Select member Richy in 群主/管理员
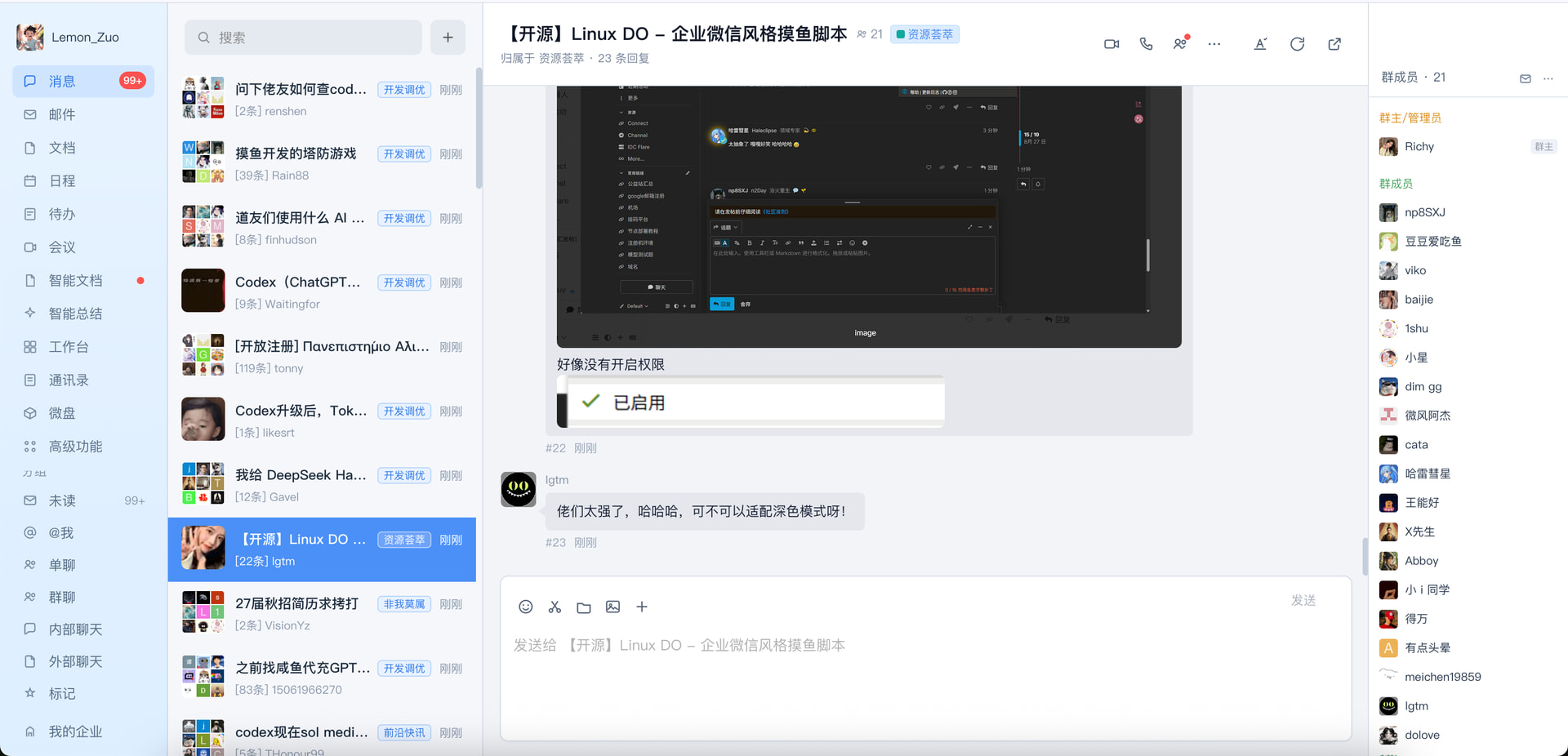The height and width of the screenshot is (756, 1568). [1468, 147]
